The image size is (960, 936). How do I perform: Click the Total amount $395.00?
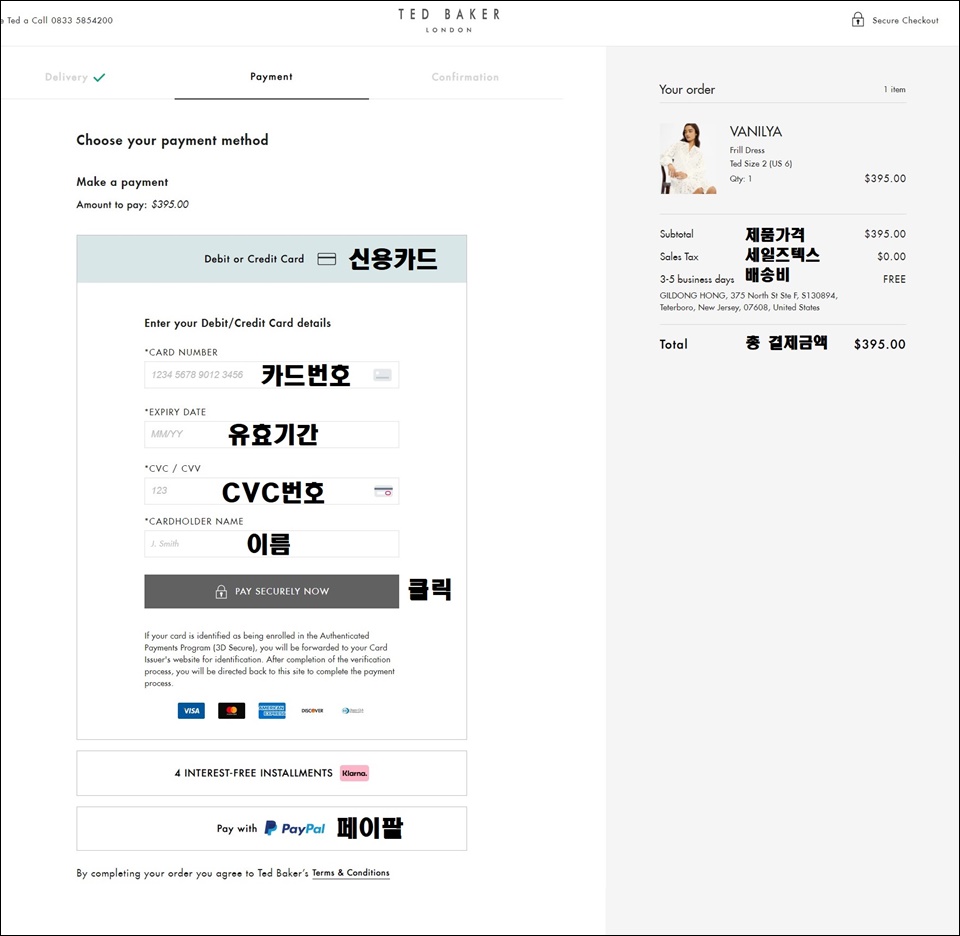(879, 344)
